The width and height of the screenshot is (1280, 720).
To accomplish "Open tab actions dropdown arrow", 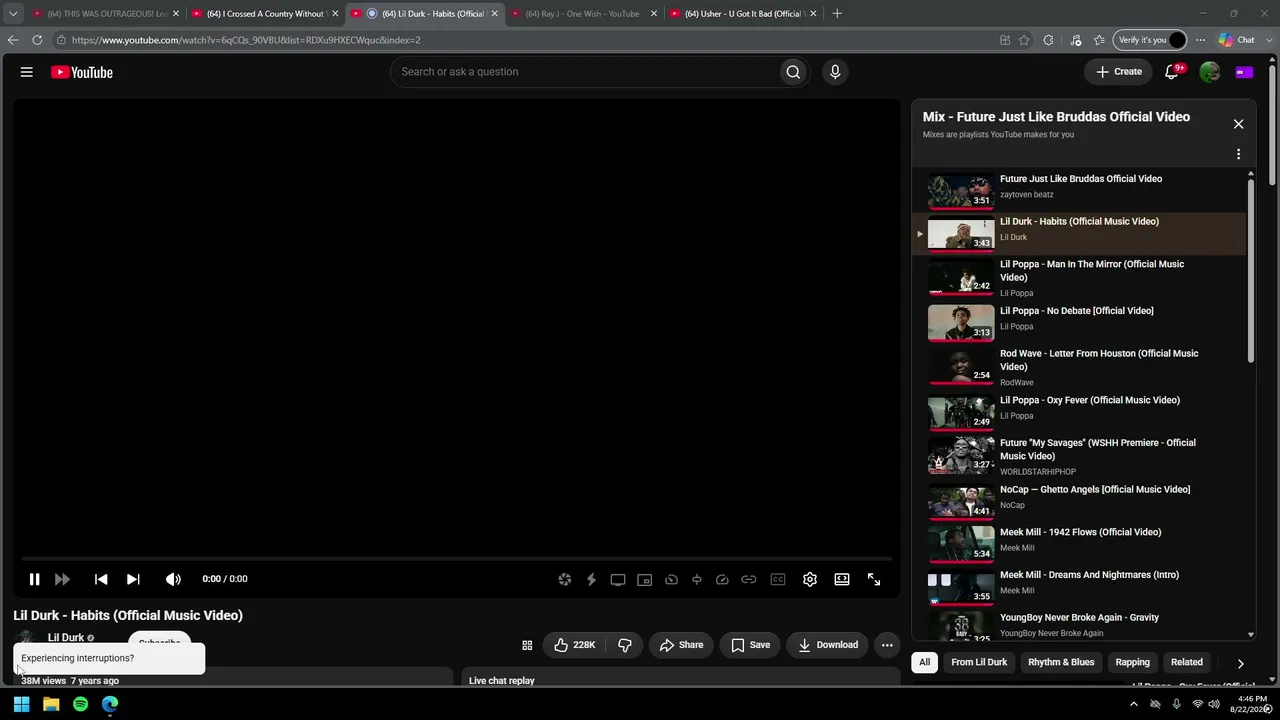I will point(13,14).
